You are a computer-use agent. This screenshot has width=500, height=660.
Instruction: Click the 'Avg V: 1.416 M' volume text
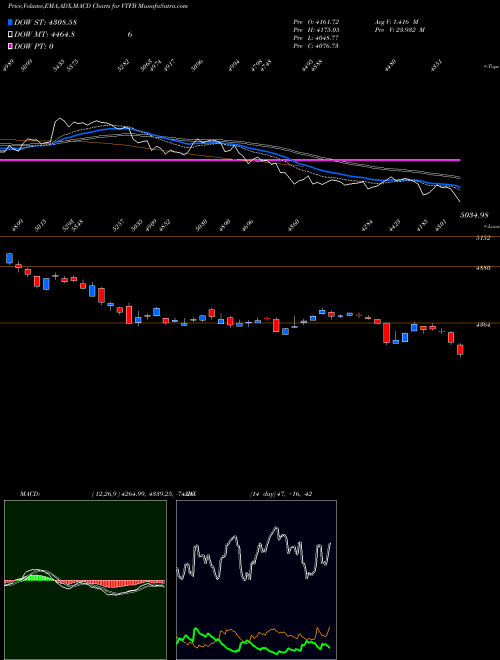[x=396, y=22]
